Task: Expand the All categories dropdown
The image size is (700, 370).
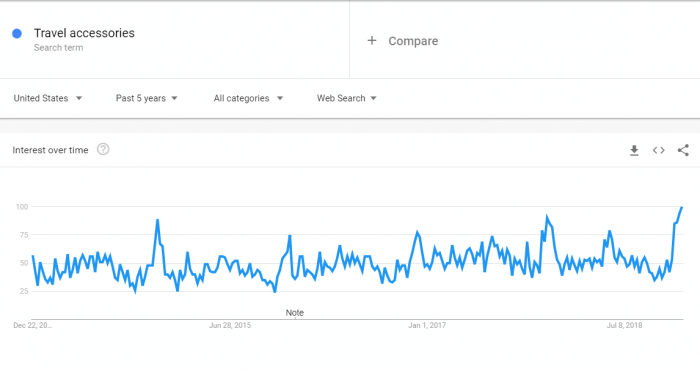Action: click(x=248, y=98)
